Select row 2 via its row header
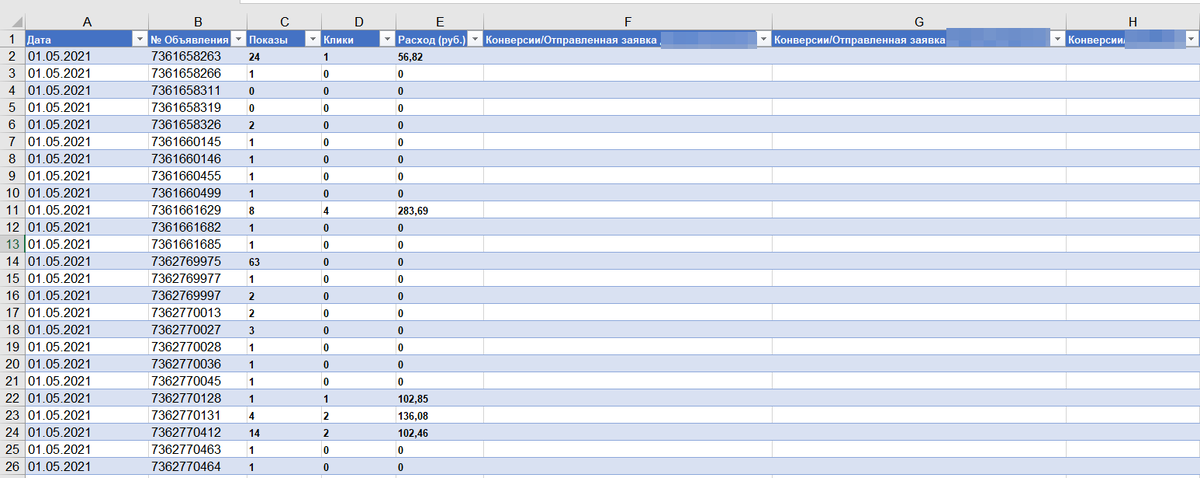1200x478 pixels. click(x=13, y=57)
